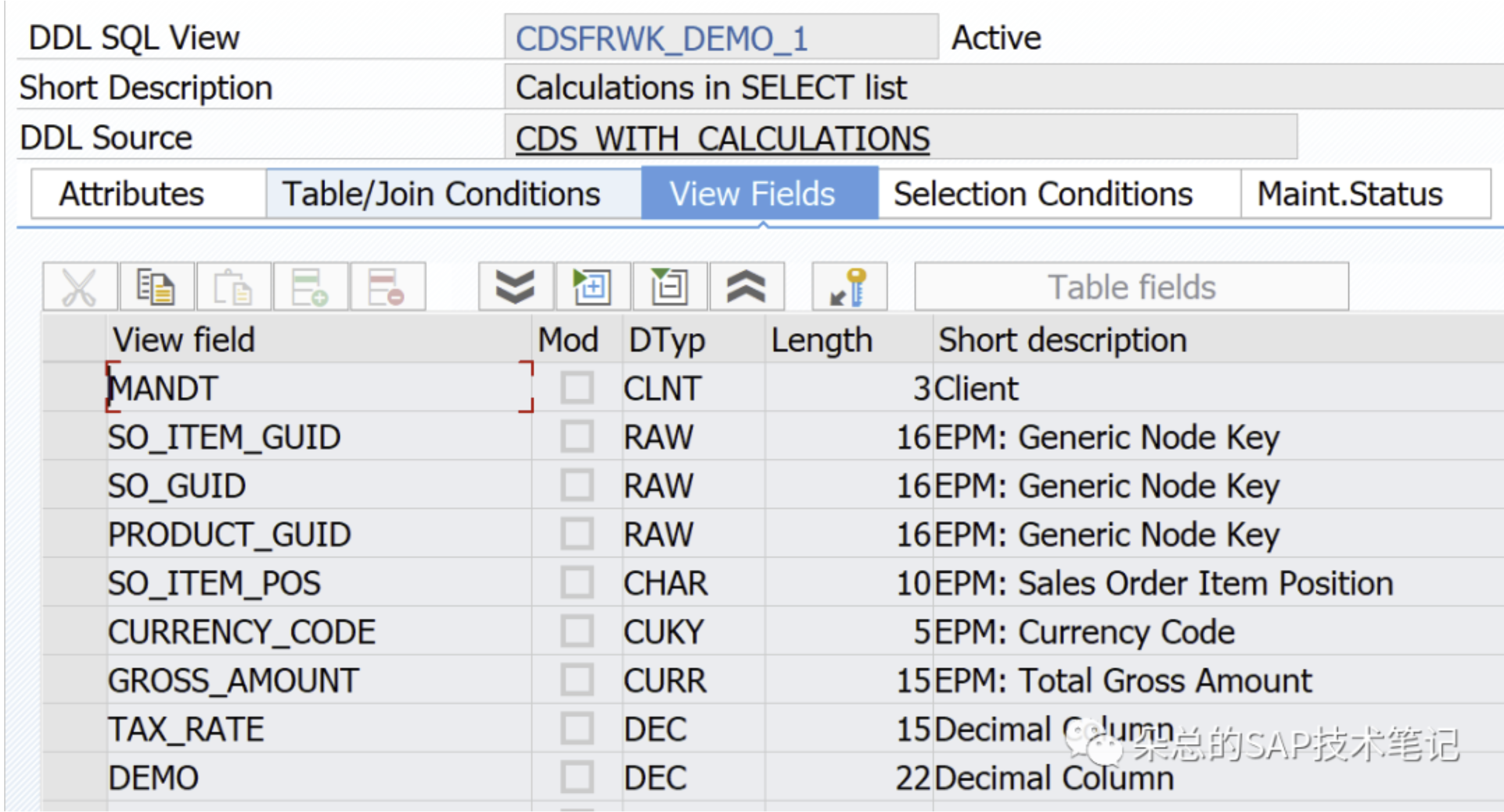This screenshot has height=812, width=1504.
Task: Click the View field column header
Action: [319, 340]
